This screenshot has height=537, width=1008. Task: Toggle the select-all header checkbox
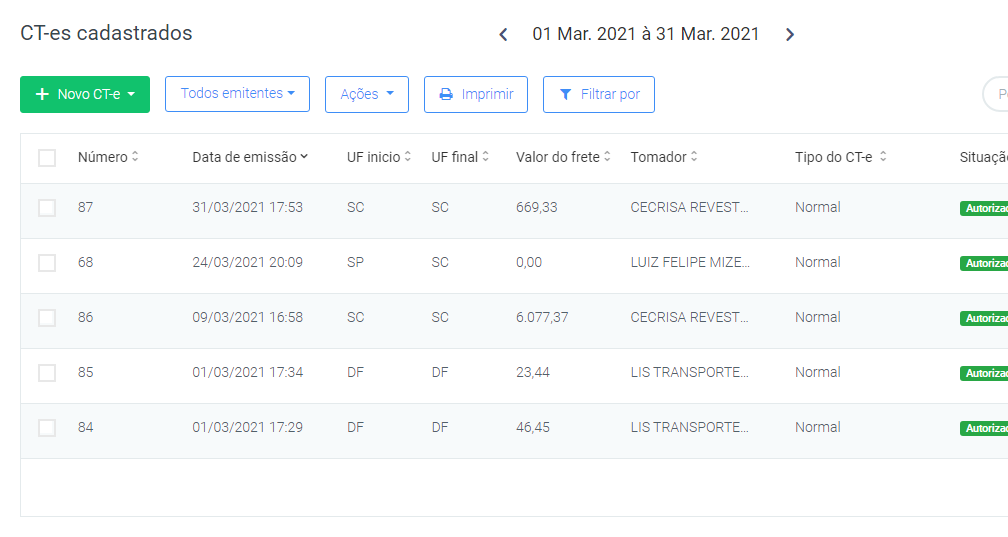47,158
